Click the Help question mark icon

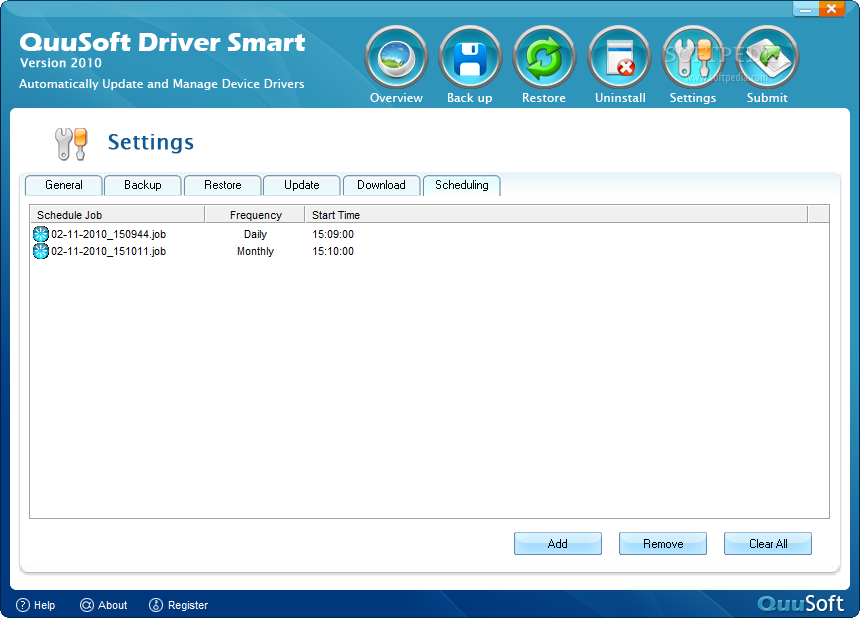22,605
